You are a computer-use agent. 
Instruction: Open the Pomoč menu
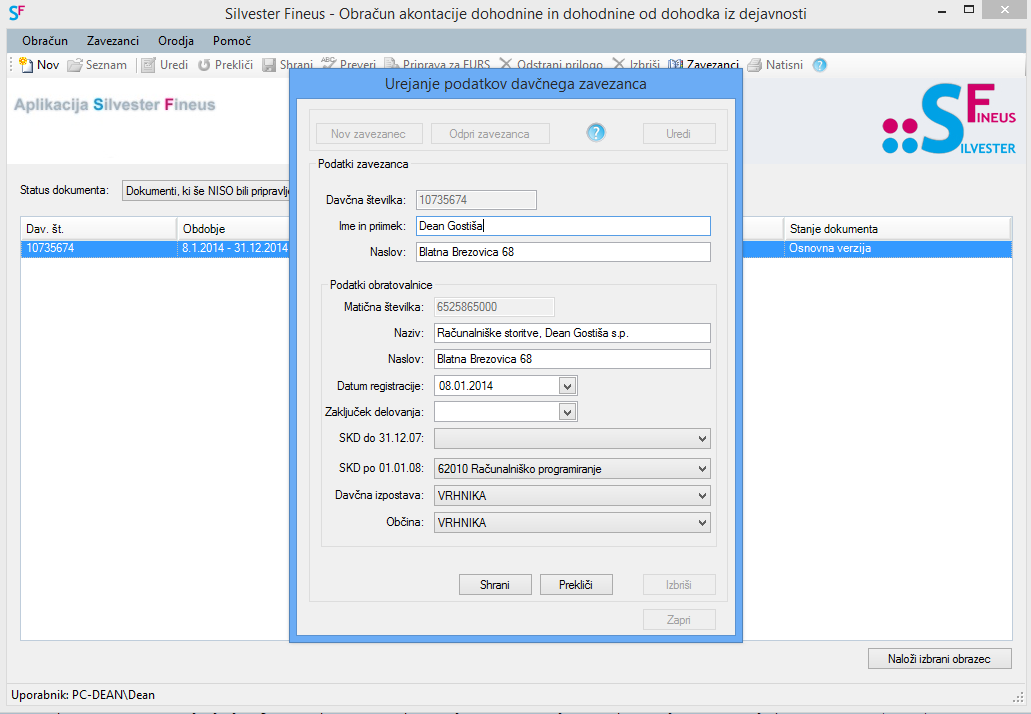click(x=232, y=41)
